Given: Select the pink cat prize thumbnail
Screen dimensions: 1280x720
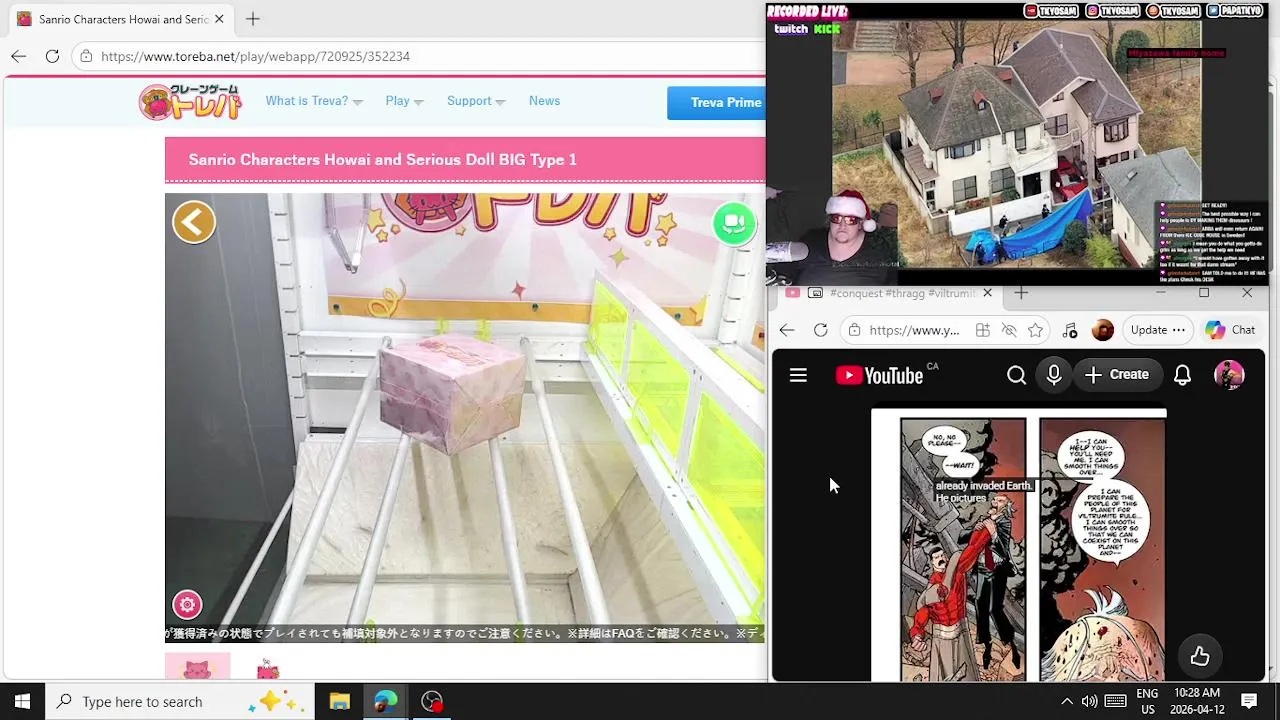Looking at the screenshot, I should (197, 668).
